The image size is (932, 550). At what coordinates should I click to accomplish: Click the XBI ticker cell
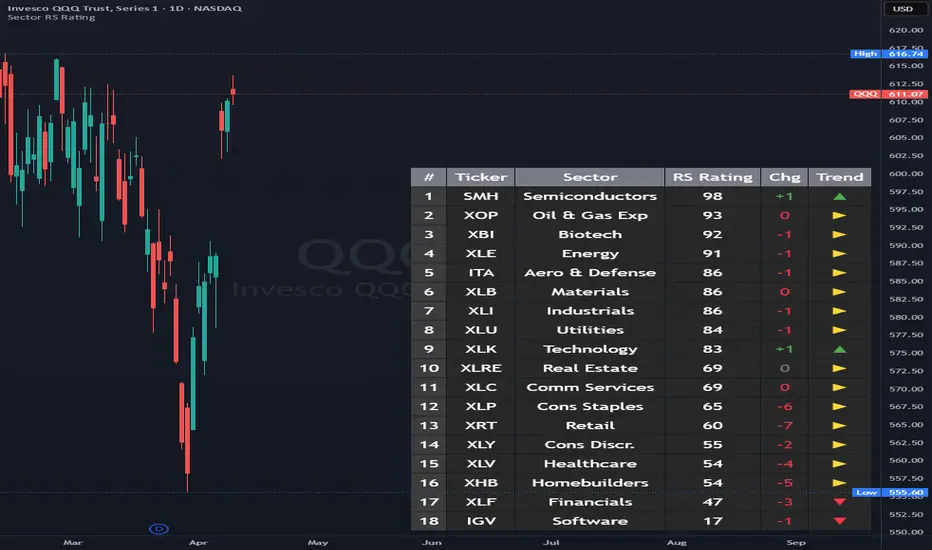[x=481, y=234]
